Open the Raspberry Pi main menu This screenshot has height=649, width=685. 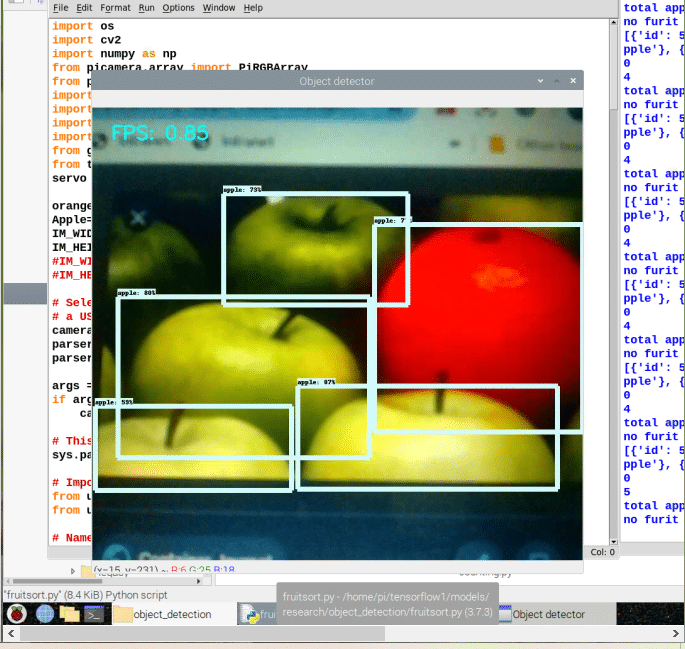point(14,614)
